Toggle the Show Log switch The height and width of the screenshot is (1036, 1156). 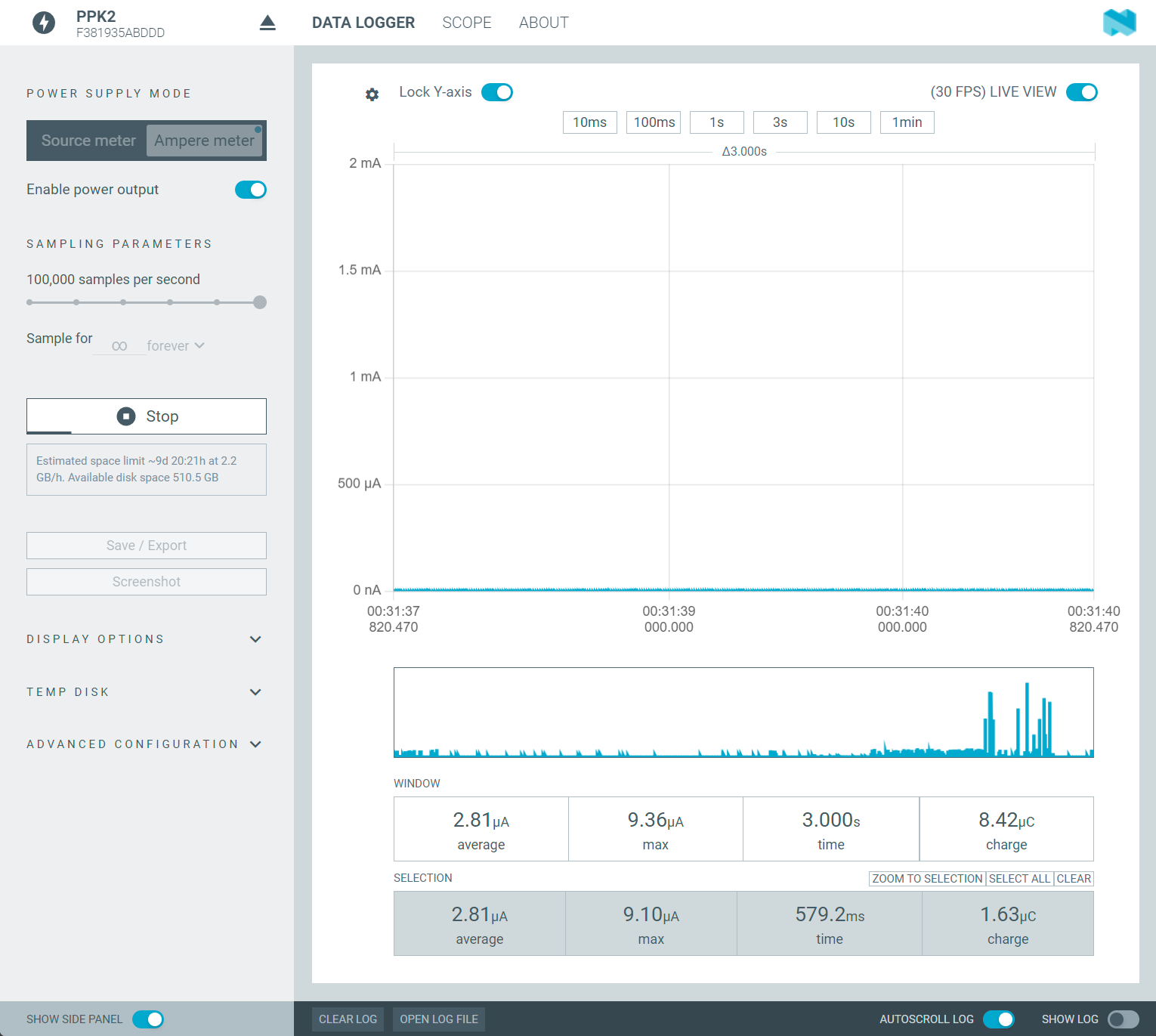click(x=1123, y=1019)
